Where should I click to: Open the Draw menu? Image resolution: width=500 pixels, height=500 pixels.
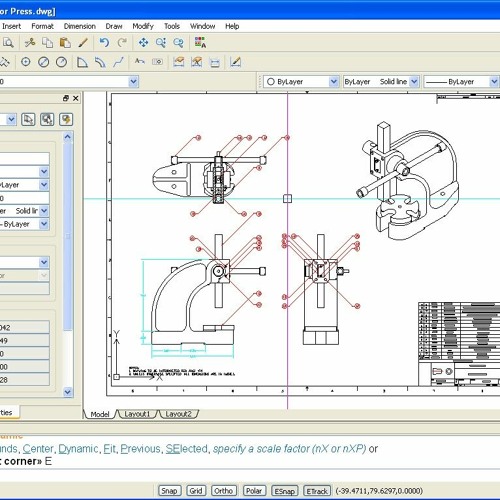pos(114,26)
